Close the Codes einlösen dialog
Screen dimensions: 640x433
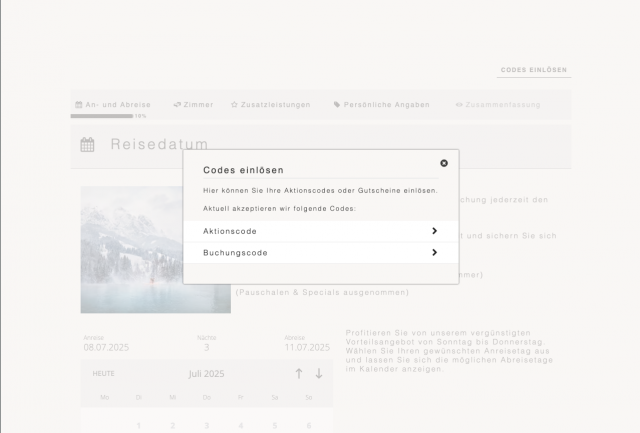coord(444,163)
